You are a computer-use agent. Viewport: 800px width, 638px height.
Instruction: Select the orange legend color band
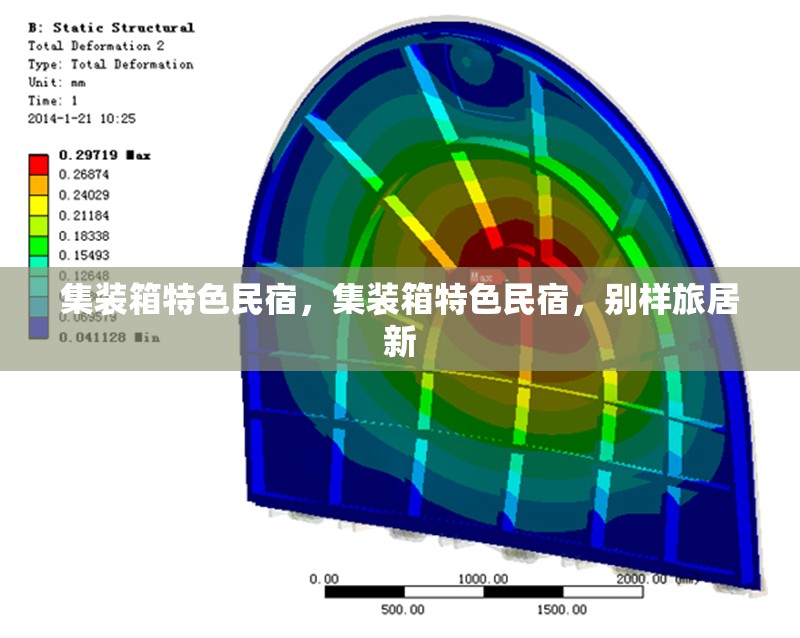[x=38, y=185]
